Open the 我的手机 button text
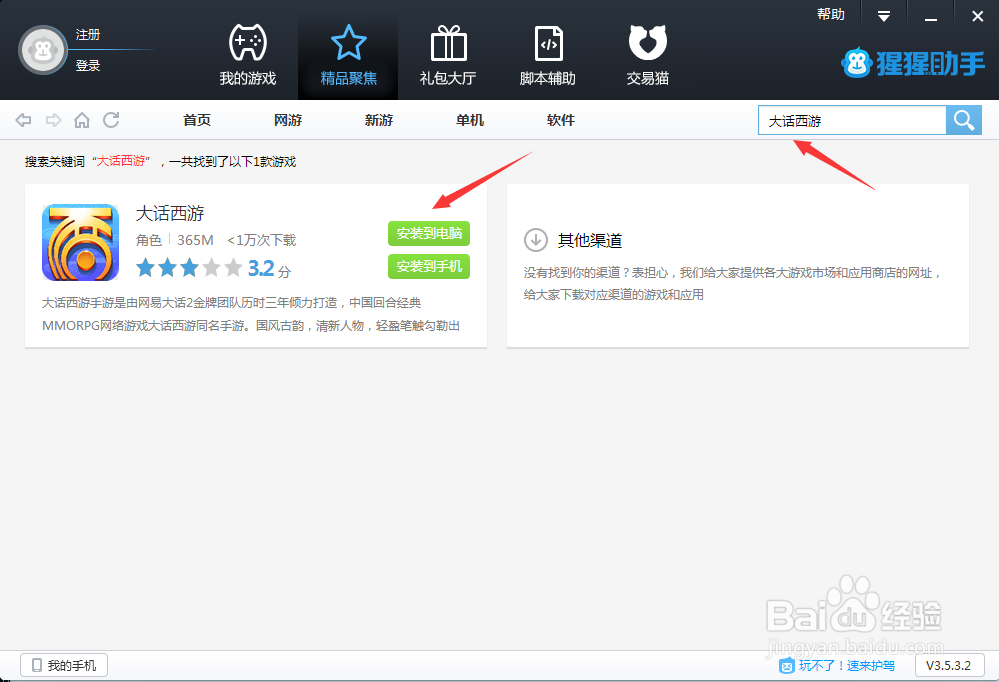This screenshot has height=682, width=999. tap(72, 665)
